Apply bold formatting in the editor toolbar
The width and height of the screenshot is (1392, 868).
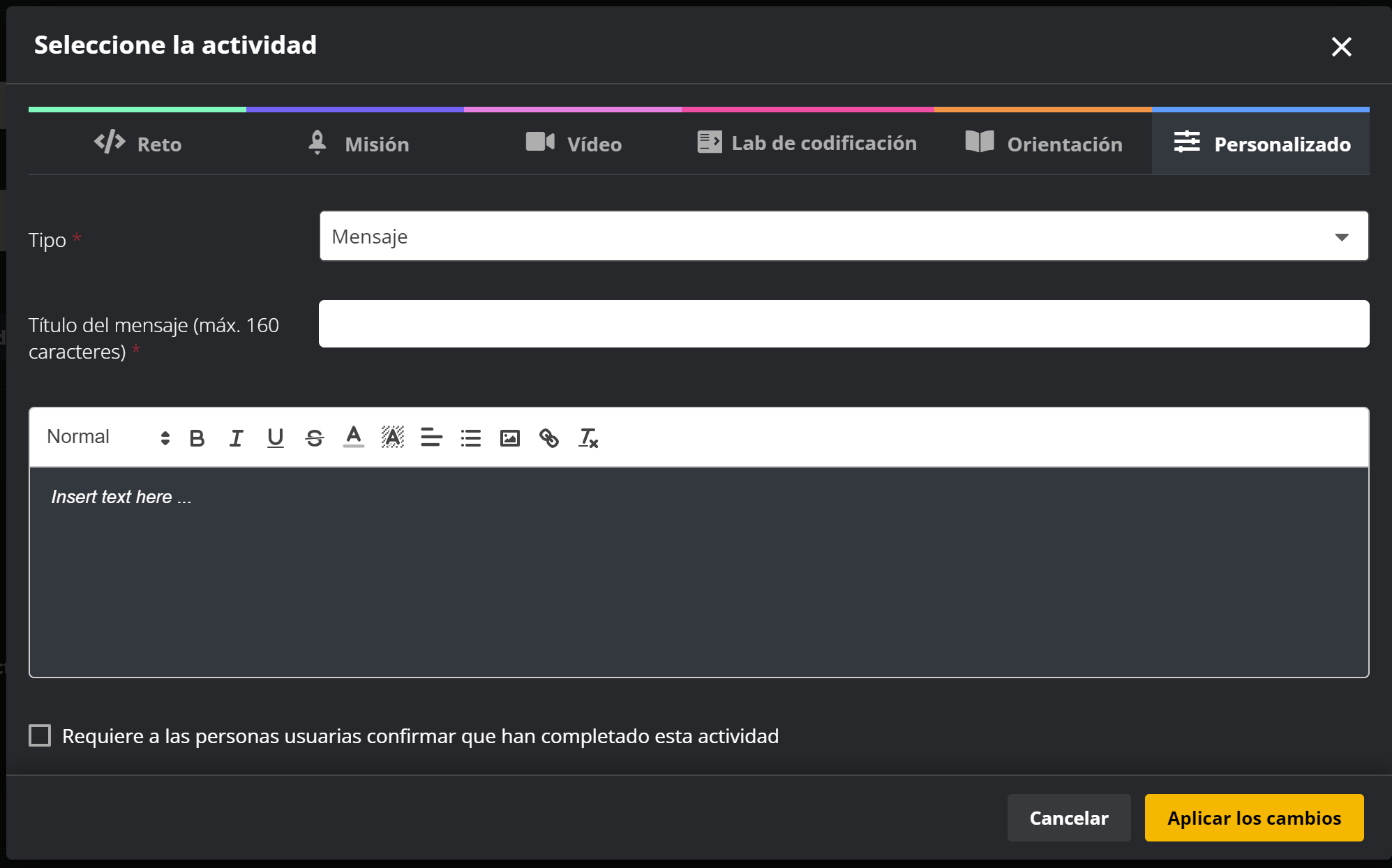pyautogui.click(x=197, y=438)
